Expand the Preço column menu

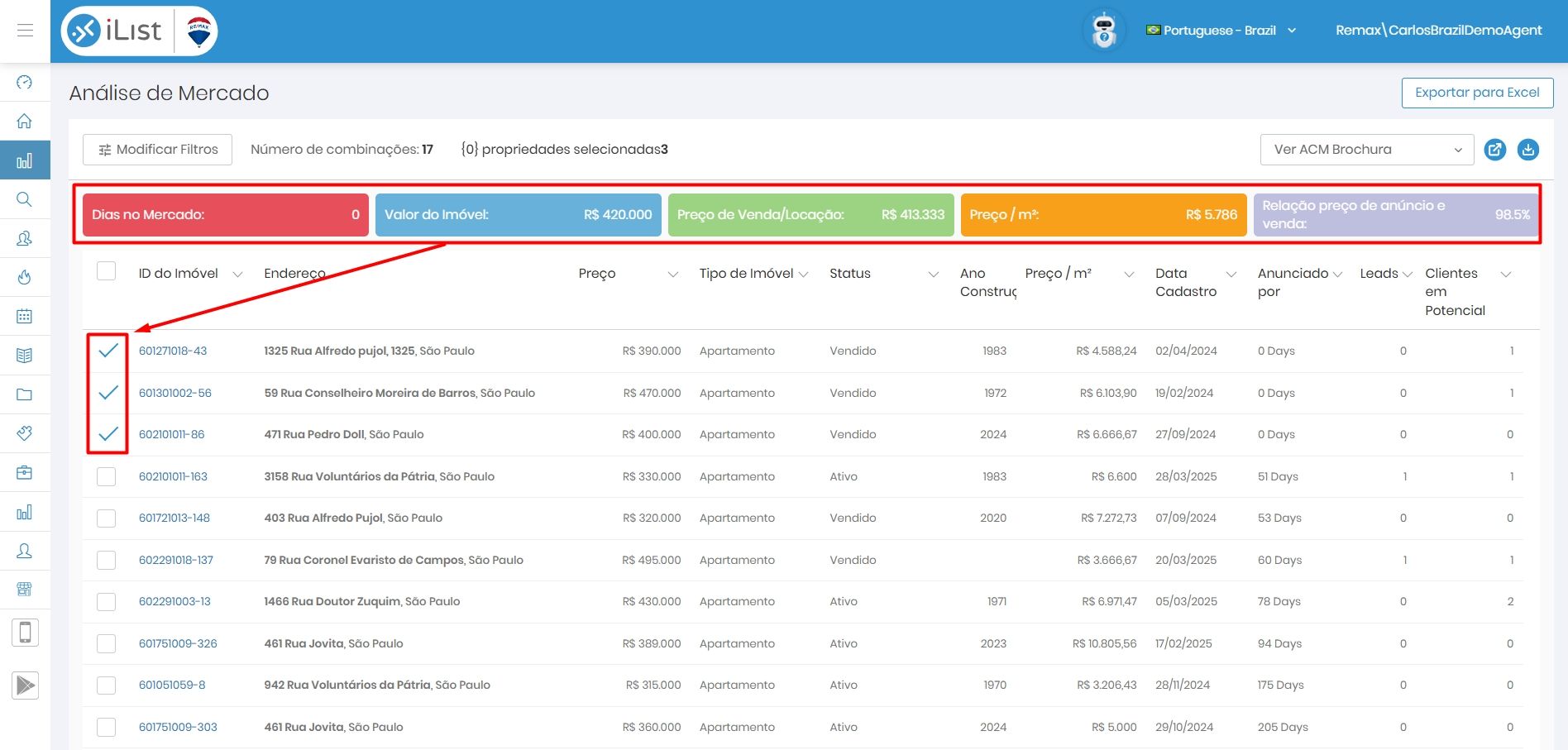(673, 275)
